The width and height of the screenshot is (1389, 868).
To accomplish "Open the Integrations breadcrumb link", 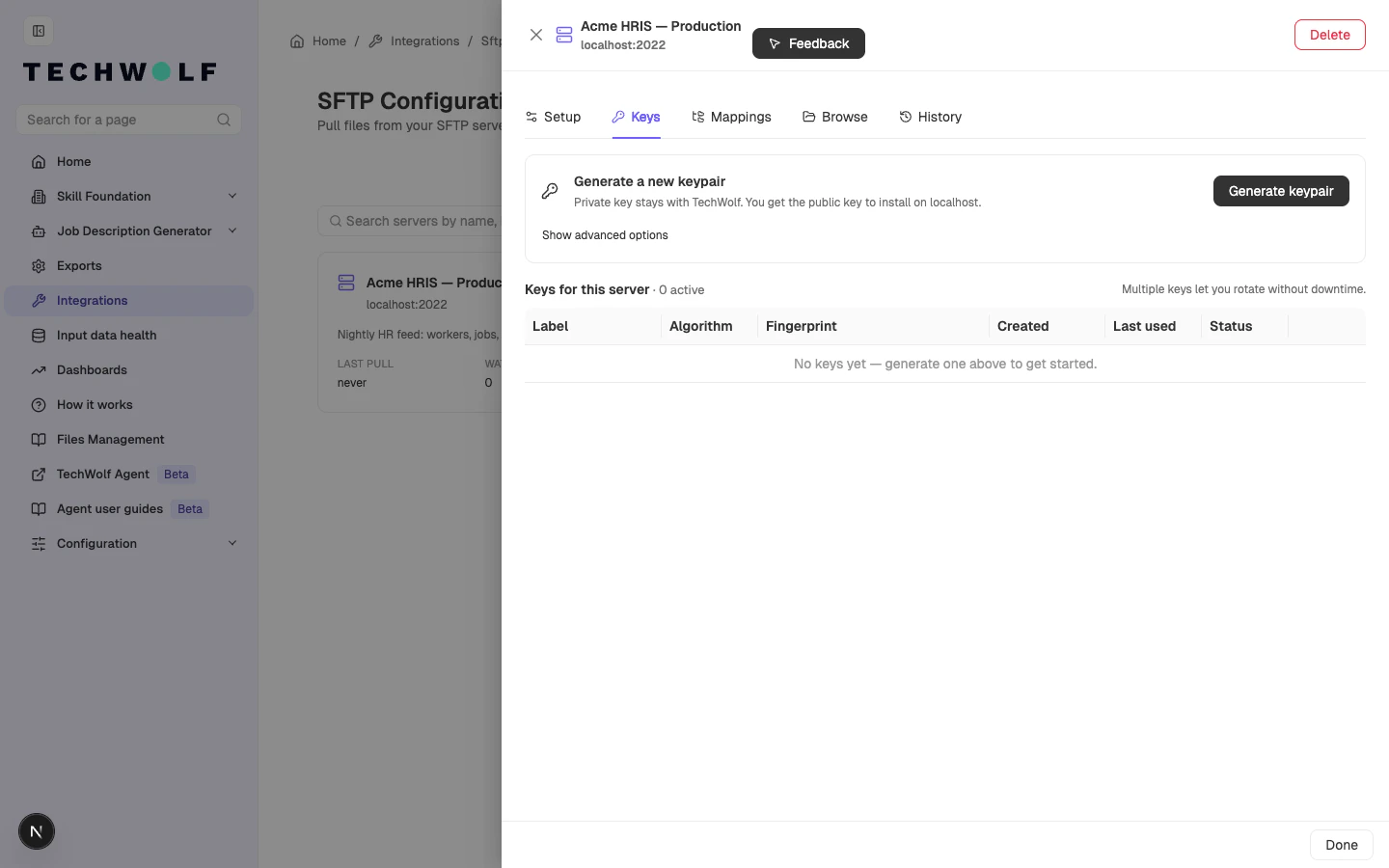I will 414,41.
